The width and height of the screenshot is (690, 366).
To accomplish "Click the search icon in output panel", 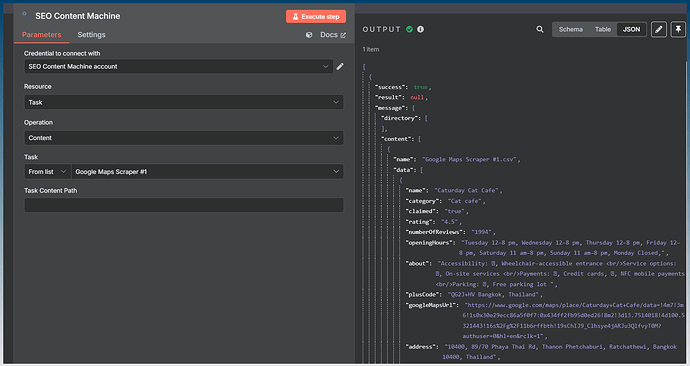I will point(540,29).
